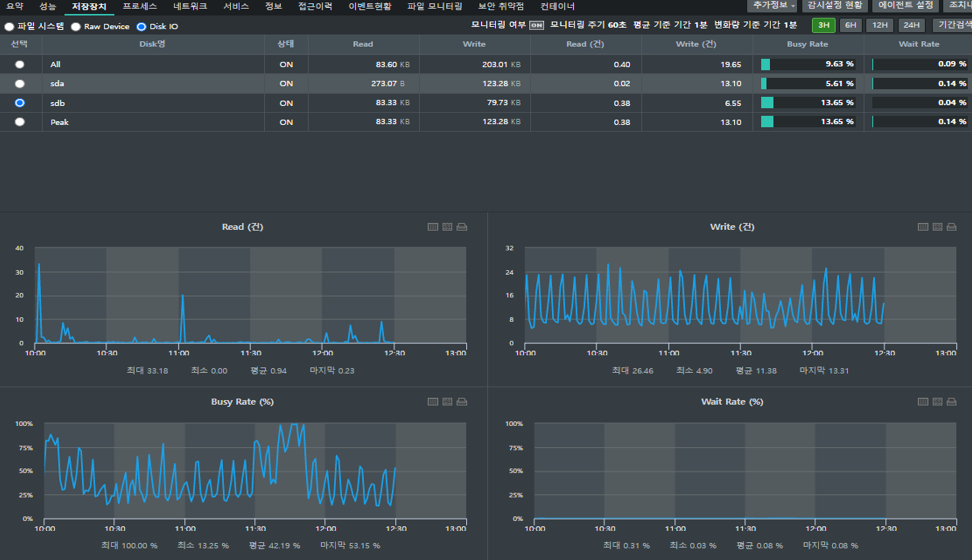Click the 감시설정 현황 button
Image resolution: width=972 pixels, height=560 pixels.
[x=835, y=6]
